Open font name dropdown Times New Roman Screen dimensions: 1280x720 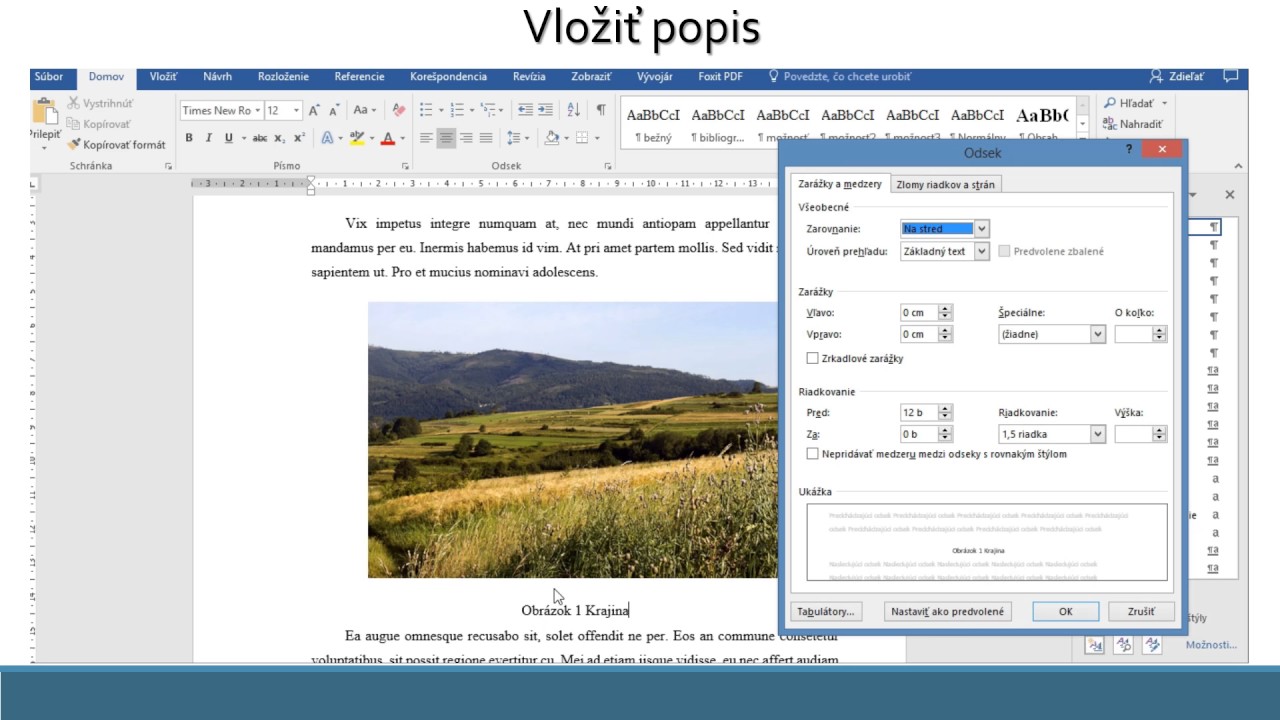(257, 110)
